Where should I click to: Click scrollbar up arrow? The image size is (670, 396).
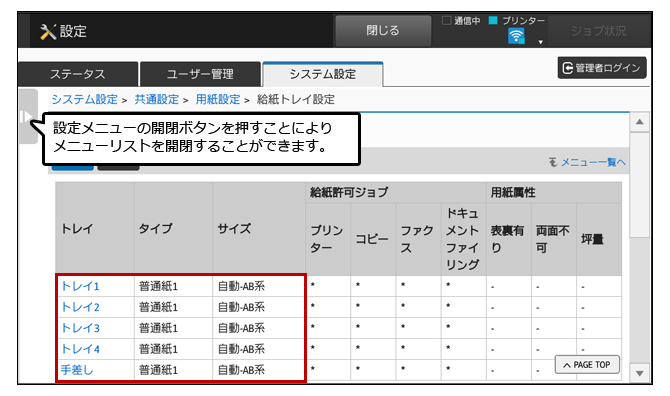(x=640, y=122)
